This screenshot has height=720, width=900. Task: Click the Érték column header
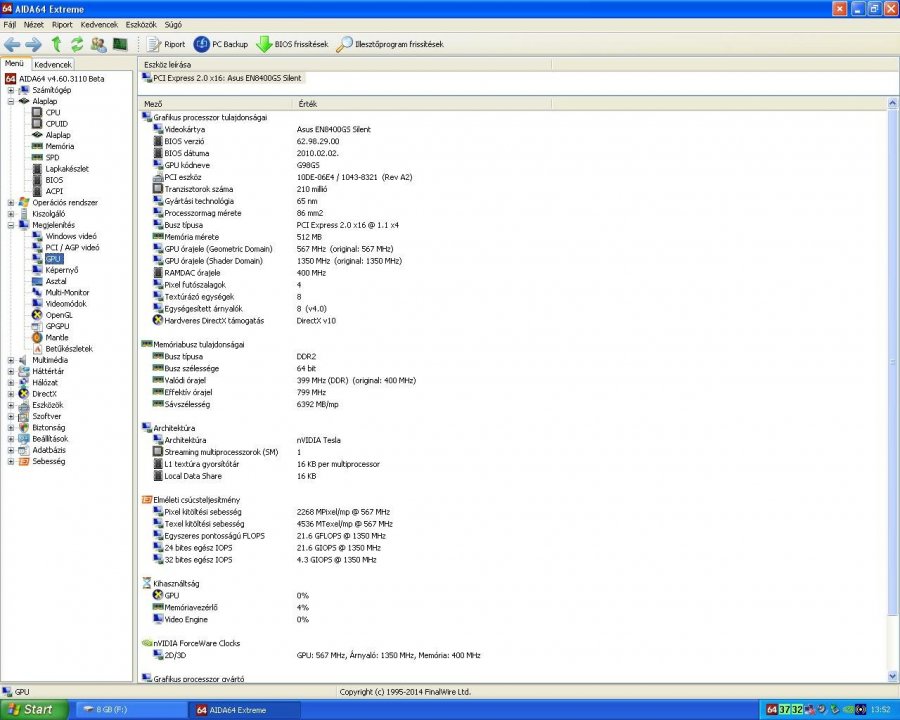(x=422, y=104)
